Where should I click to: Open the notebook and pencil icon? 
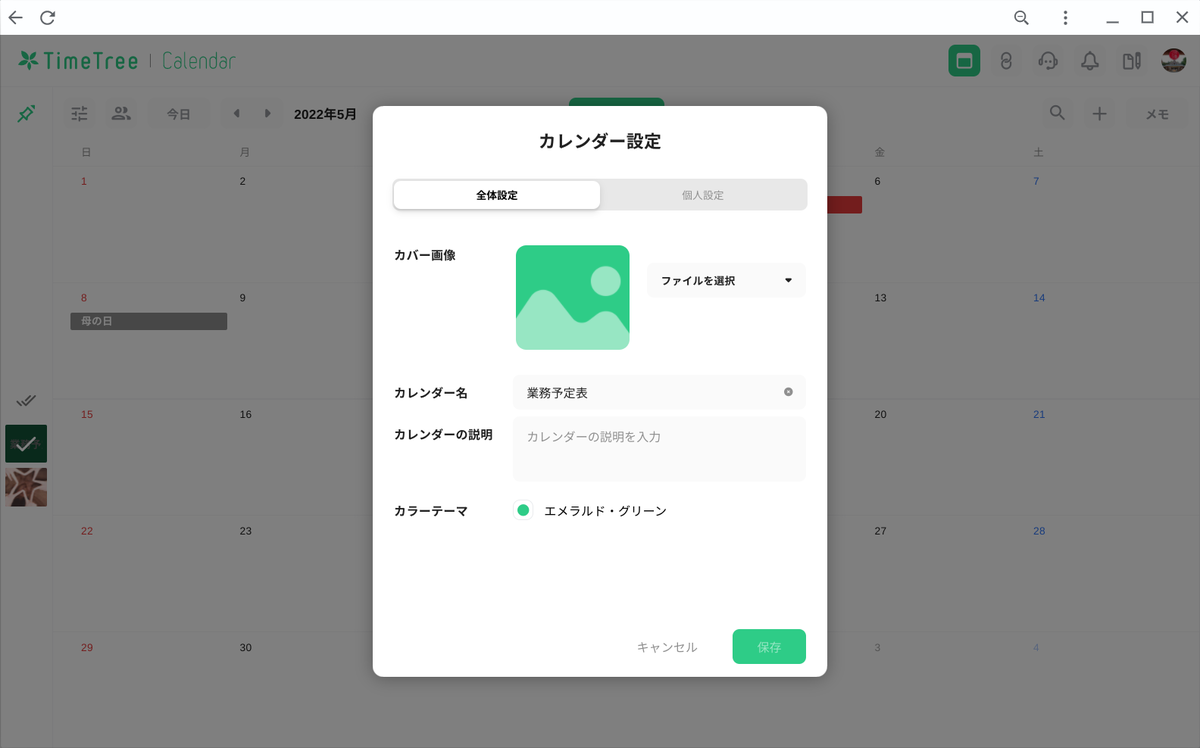[x=1131, y=61]
